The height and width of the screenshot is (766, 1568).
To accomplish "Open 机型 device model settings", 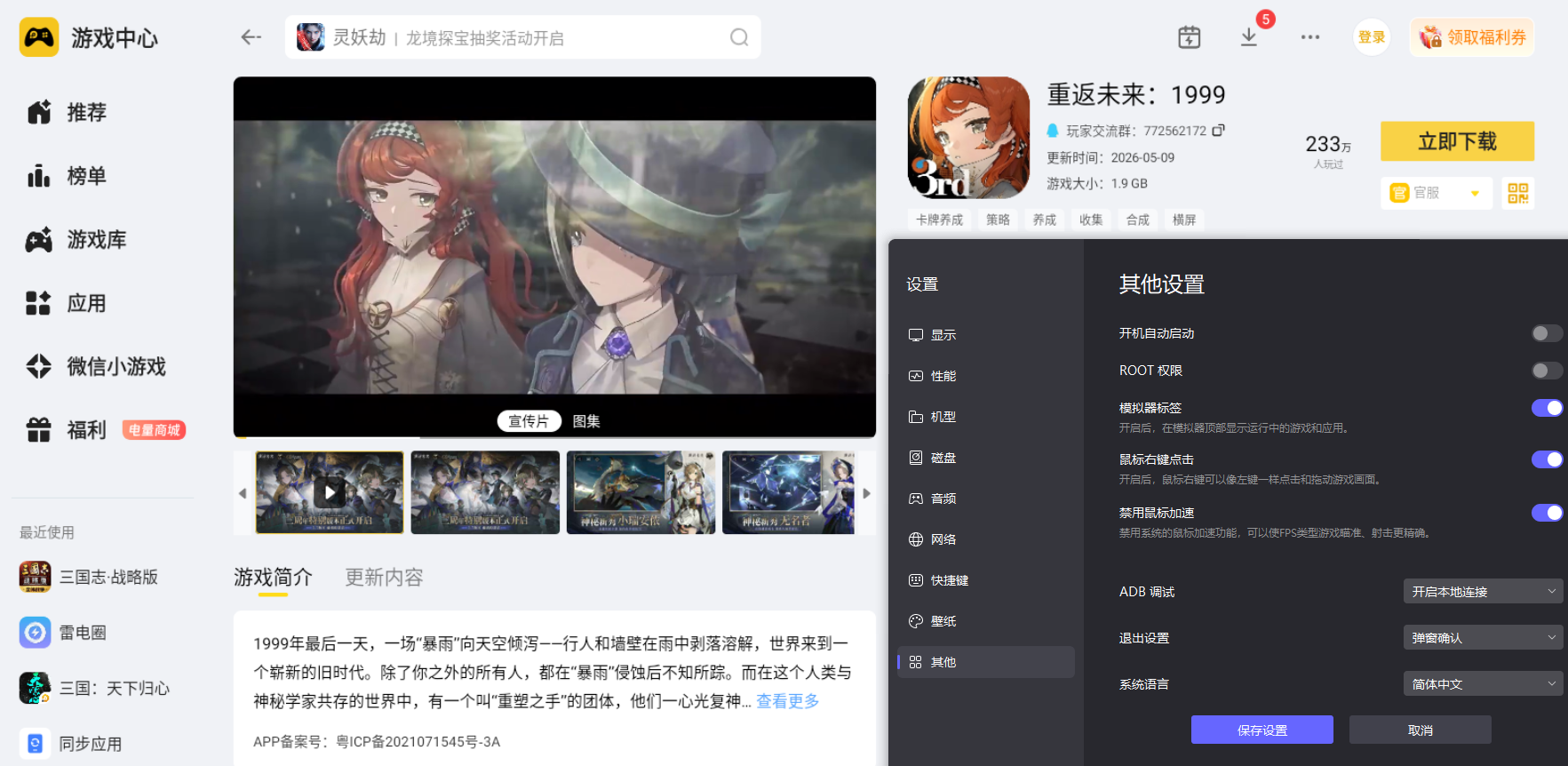I will coord(986,417).
